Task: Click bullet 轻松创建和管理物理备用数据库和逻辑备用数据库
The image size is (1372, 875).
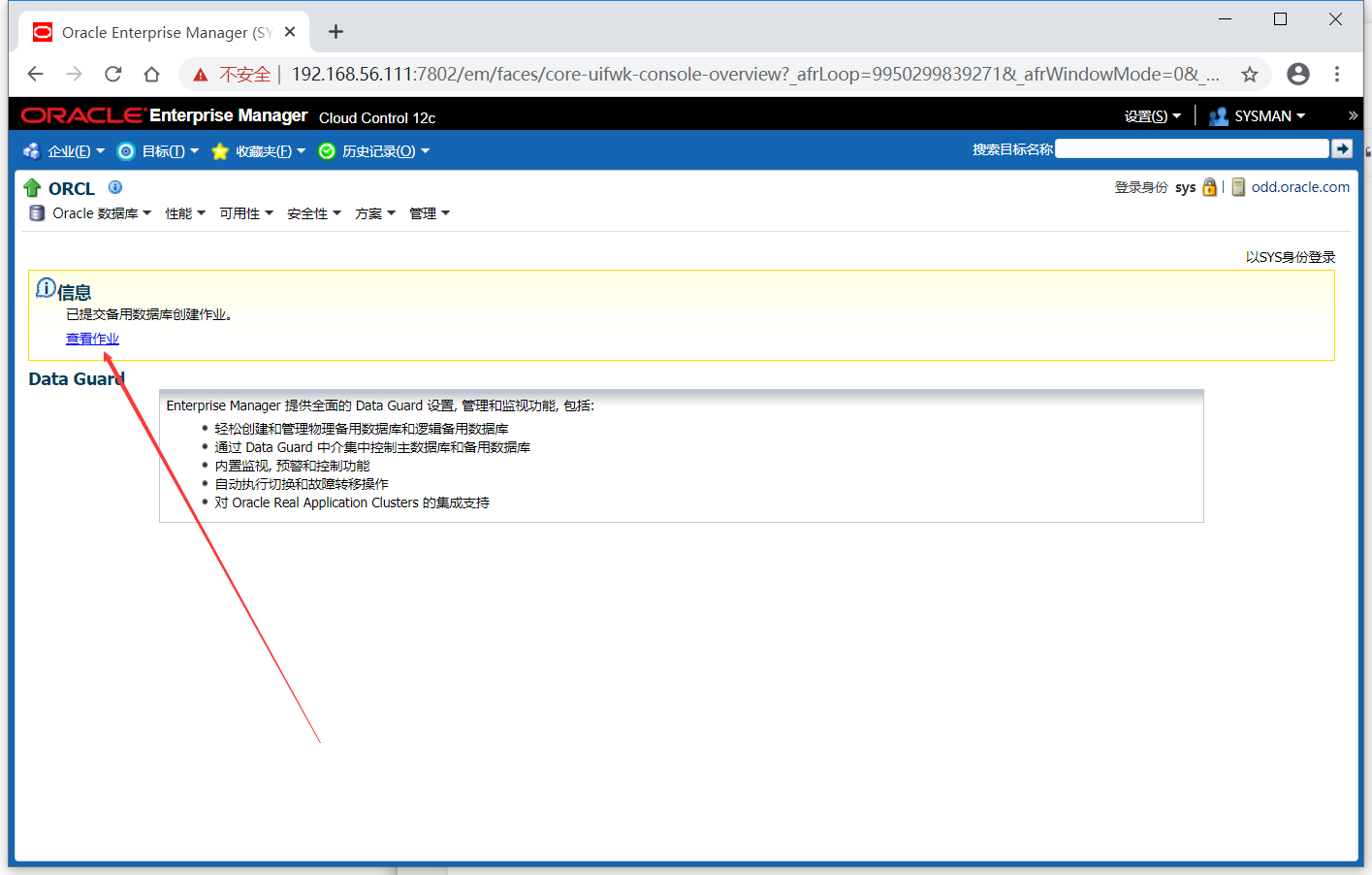Action: [362, 429]
